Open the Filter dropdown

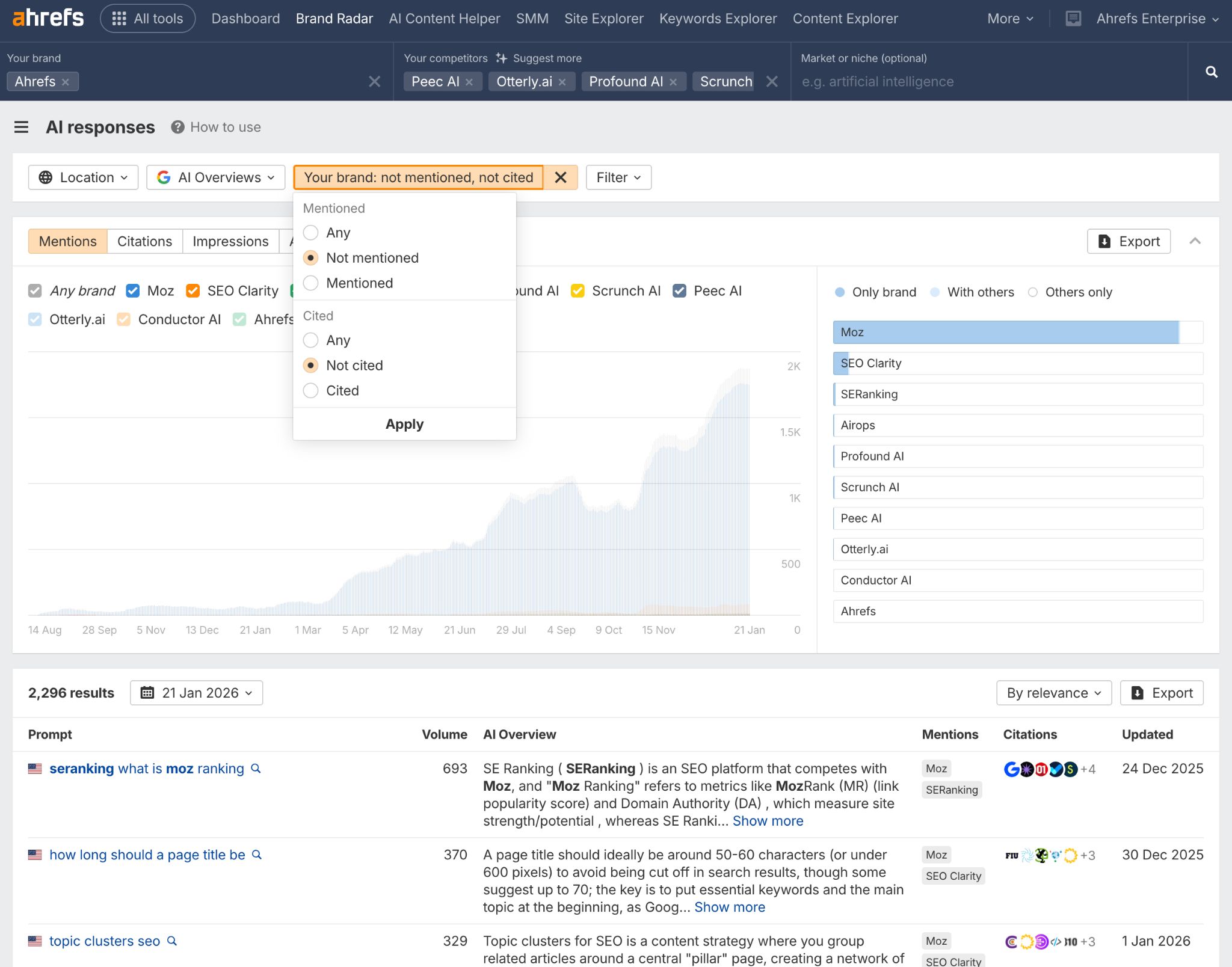(618, 177)
